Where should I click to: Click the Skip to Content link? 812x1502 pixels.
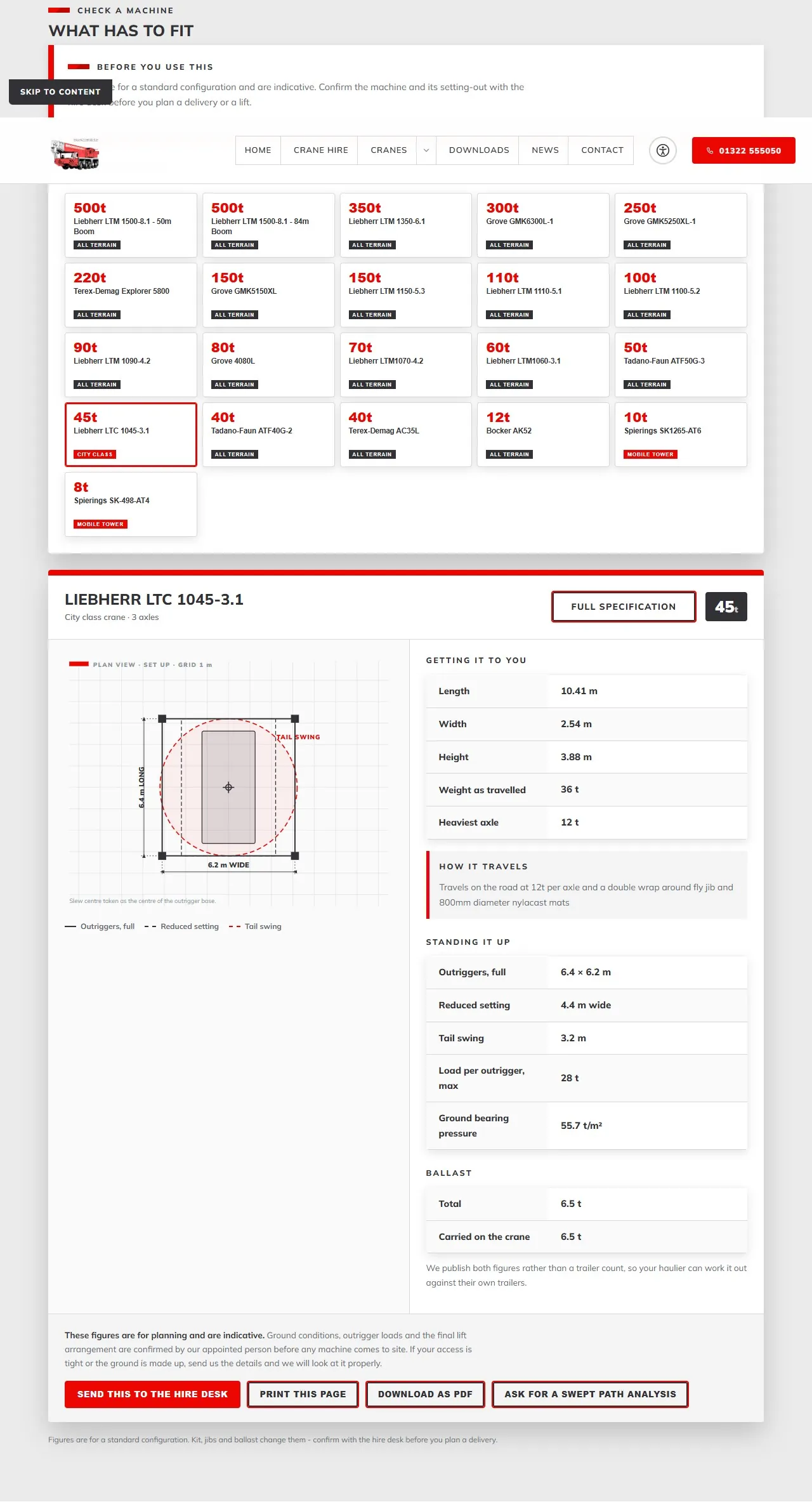[x=60, y=92]
